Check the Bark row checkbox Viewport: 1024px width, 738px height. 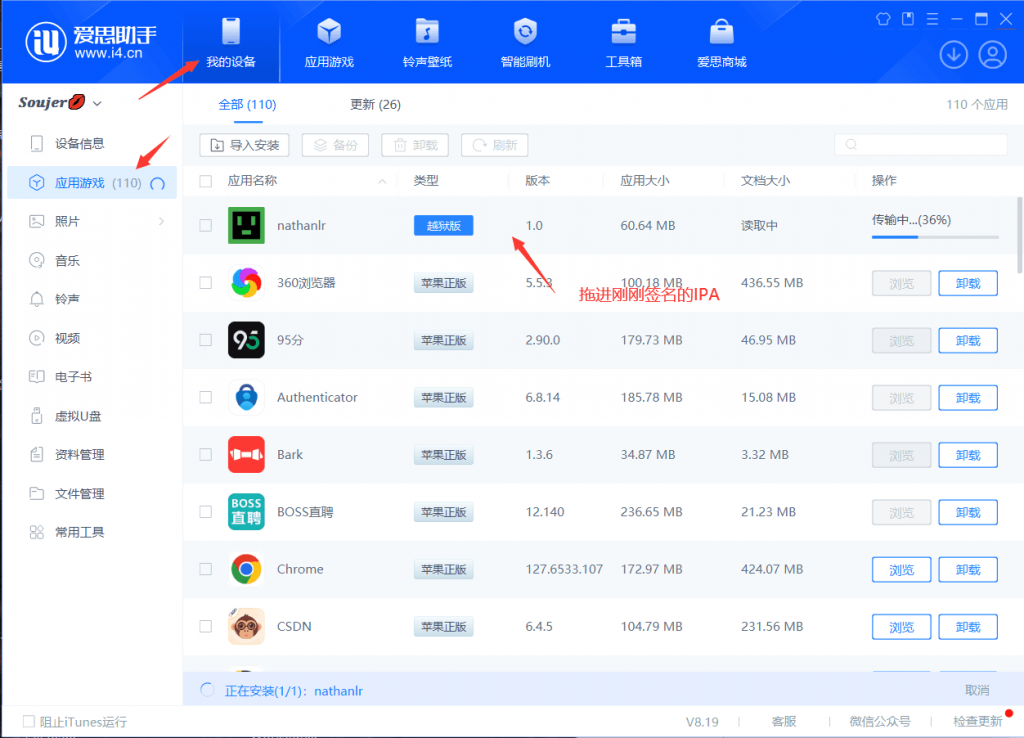click(206, 455)
